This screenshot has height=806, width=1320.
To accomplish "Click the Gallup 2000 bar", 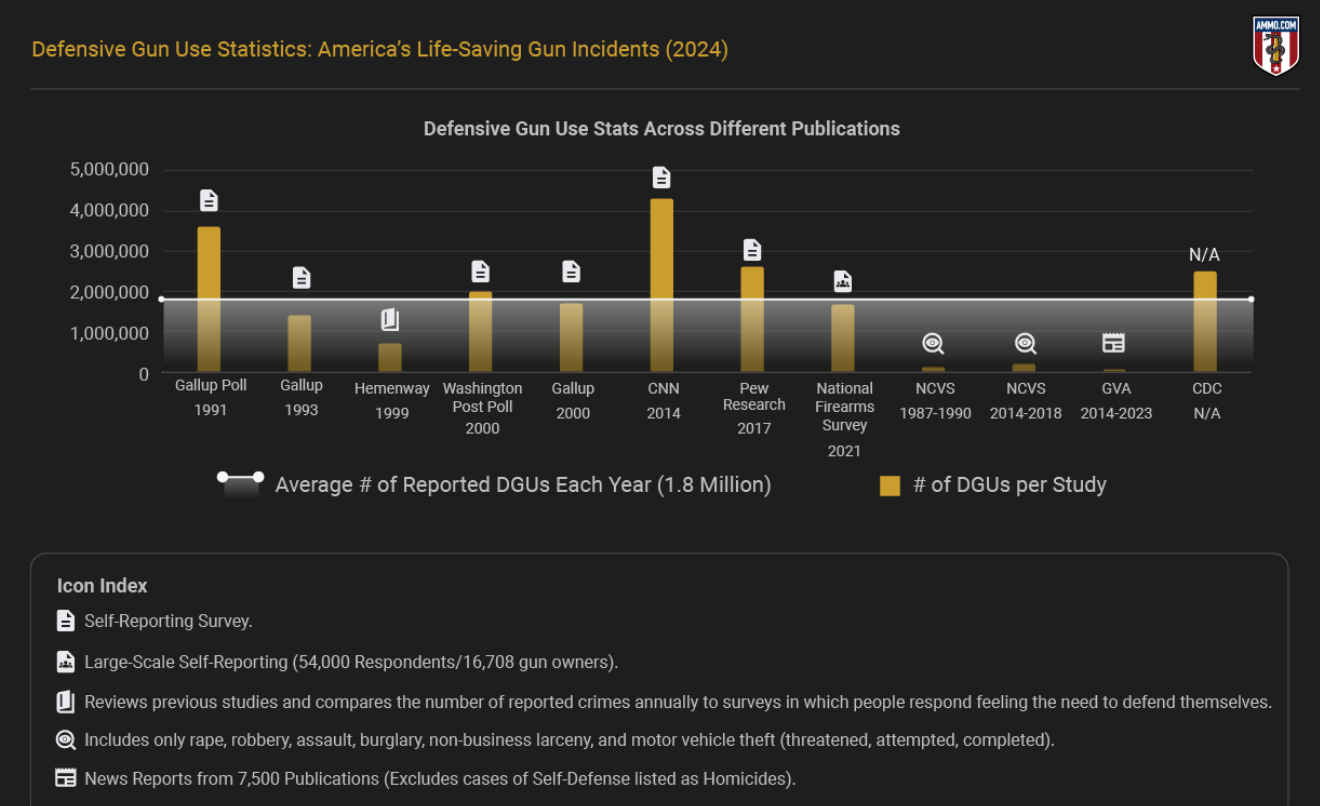I will click(571, 337).
